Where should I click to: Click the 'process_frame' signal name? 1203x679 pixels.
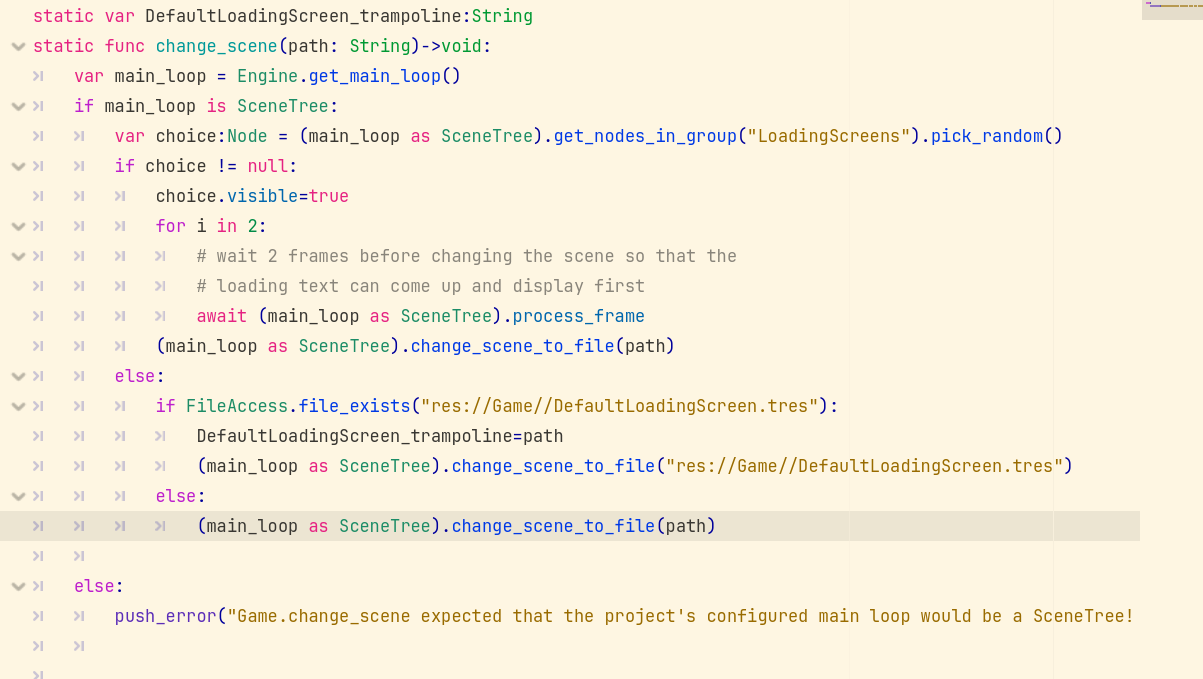click(578, 316)
